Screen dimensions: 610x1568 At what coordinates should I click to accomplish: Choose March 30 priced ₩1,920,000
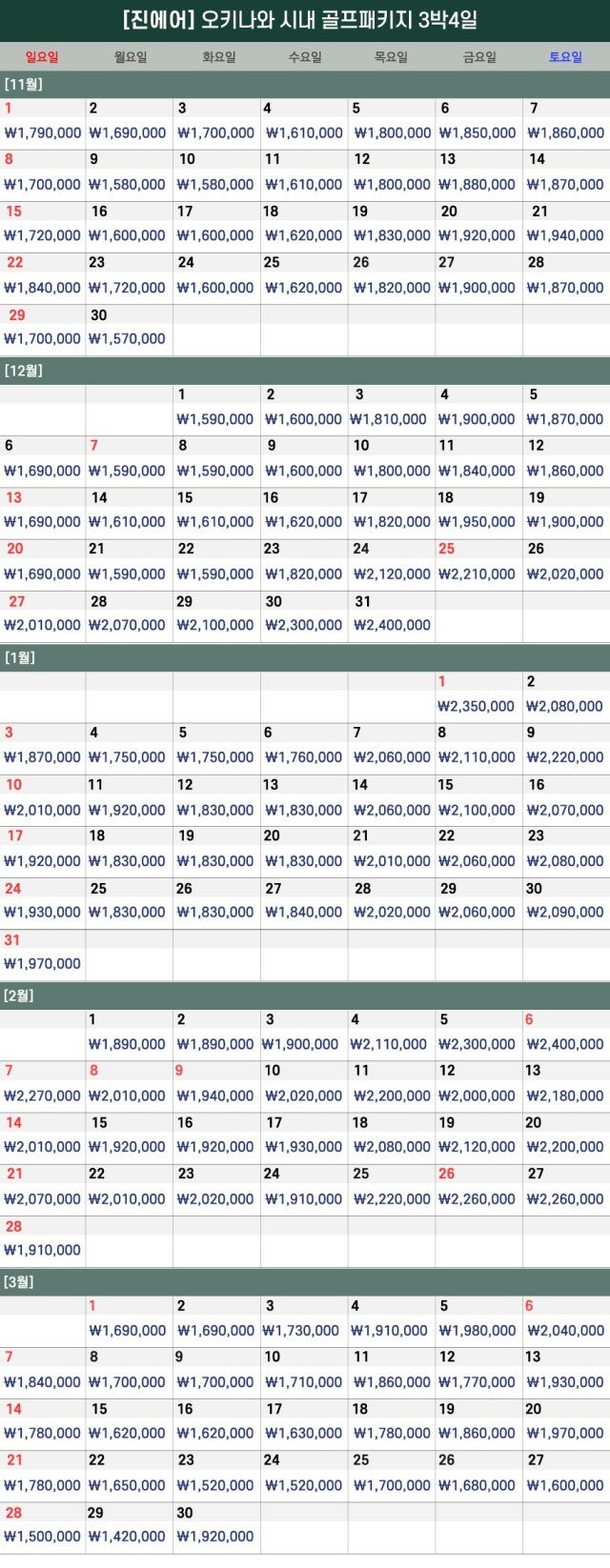[x=216, y=1527]
